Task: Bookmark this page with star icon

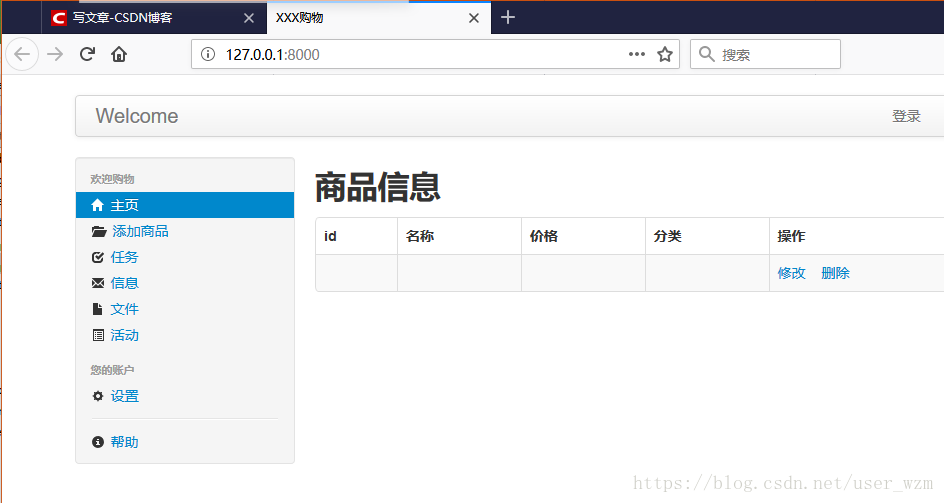Action: coord(665,54)
